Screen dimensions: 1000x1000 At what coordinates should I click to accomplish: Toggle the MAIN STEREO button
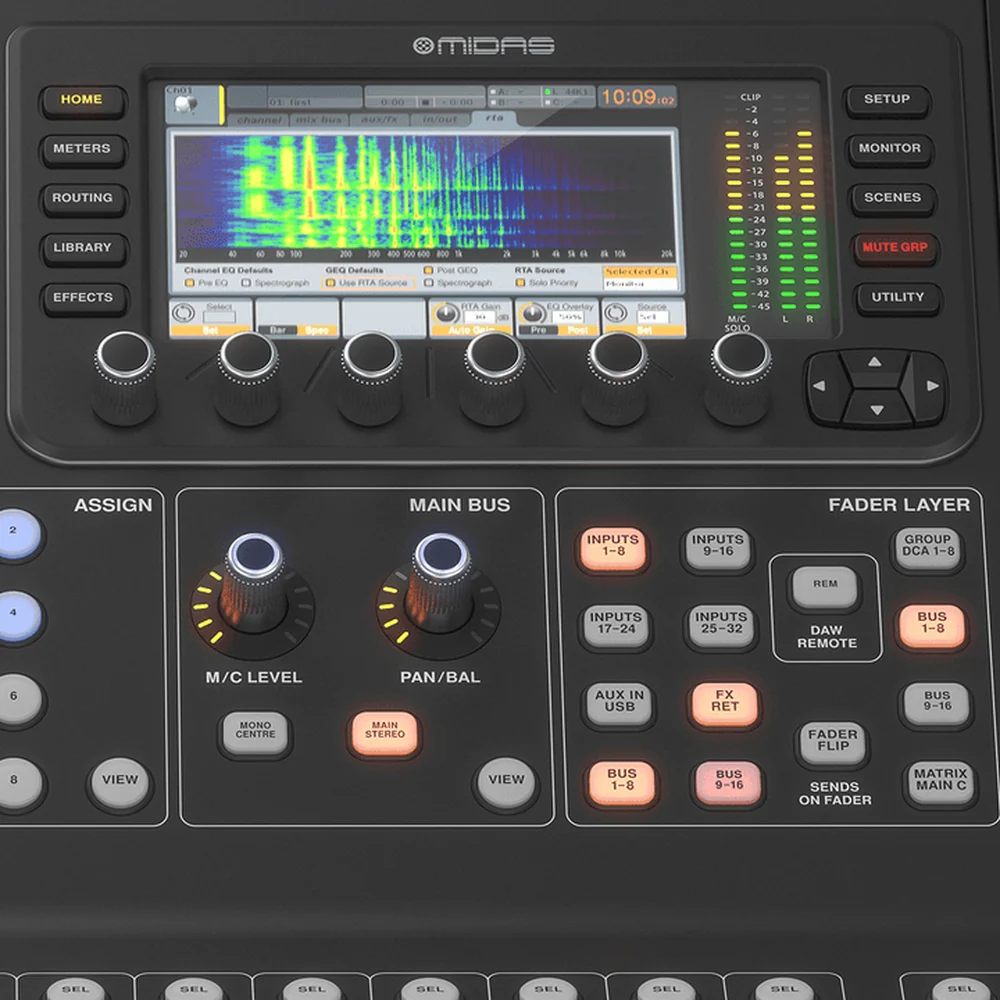[x=385, y=732]
